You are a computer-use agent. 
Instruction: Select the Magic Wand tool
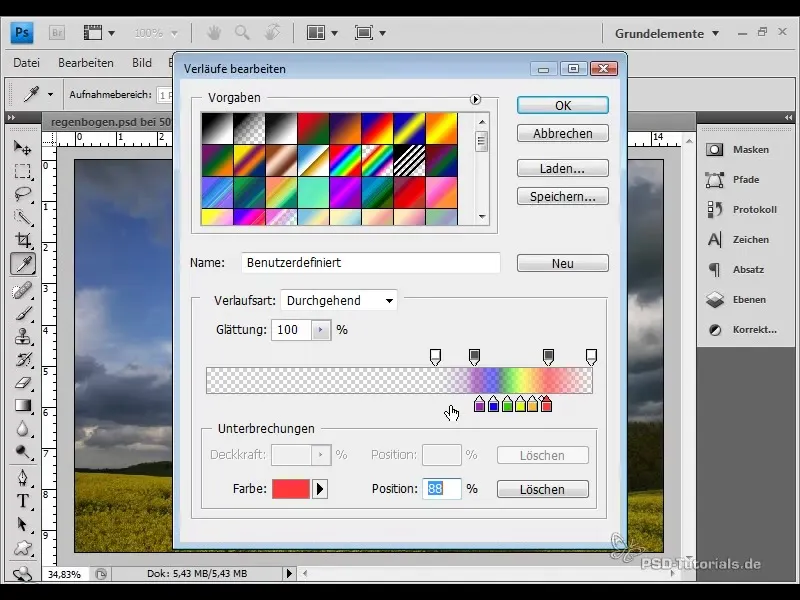(x=22, y=217)
